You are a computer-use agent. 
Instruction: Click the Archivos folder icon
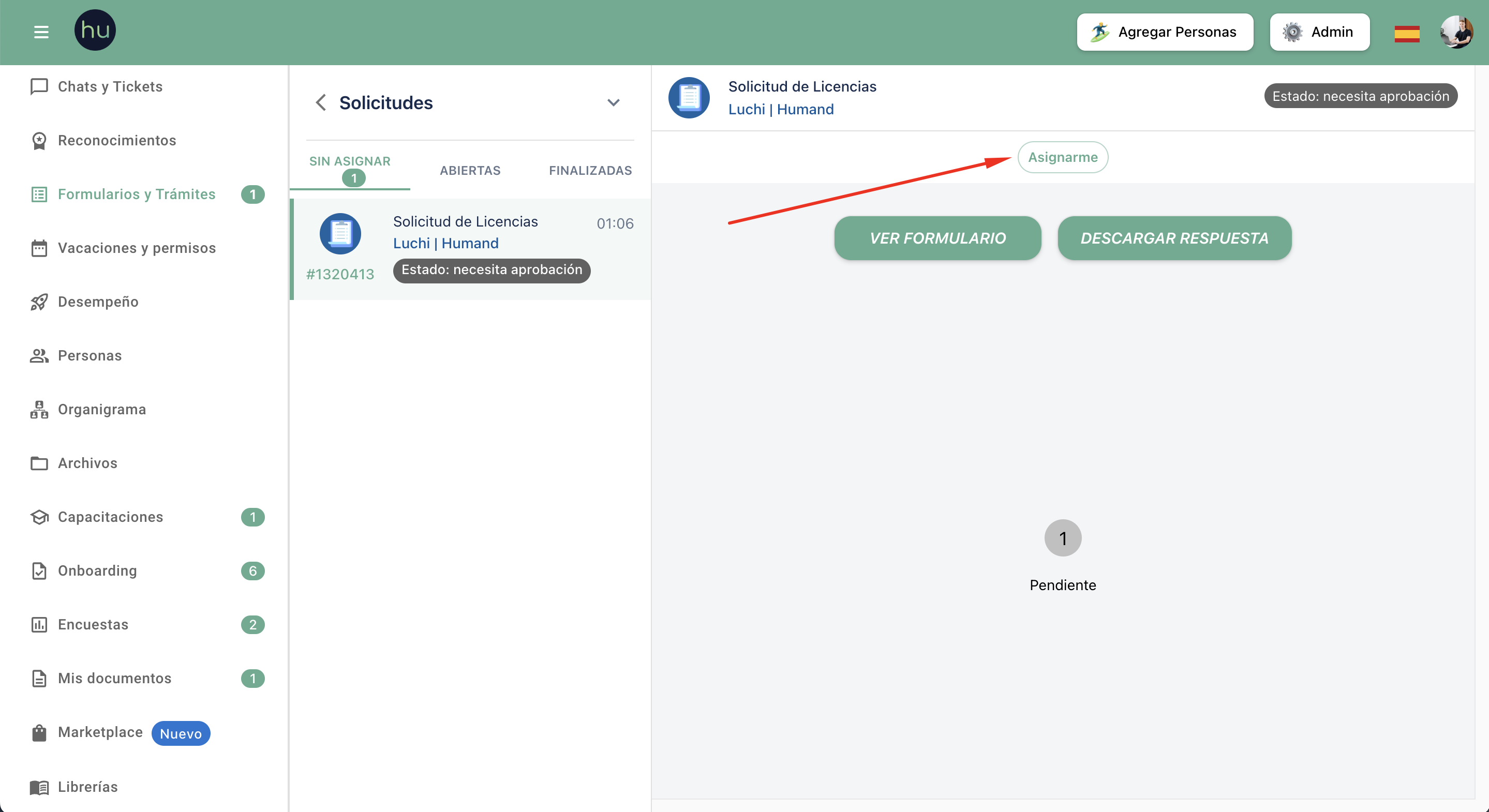pyautogui.click(x=39, y=463)
